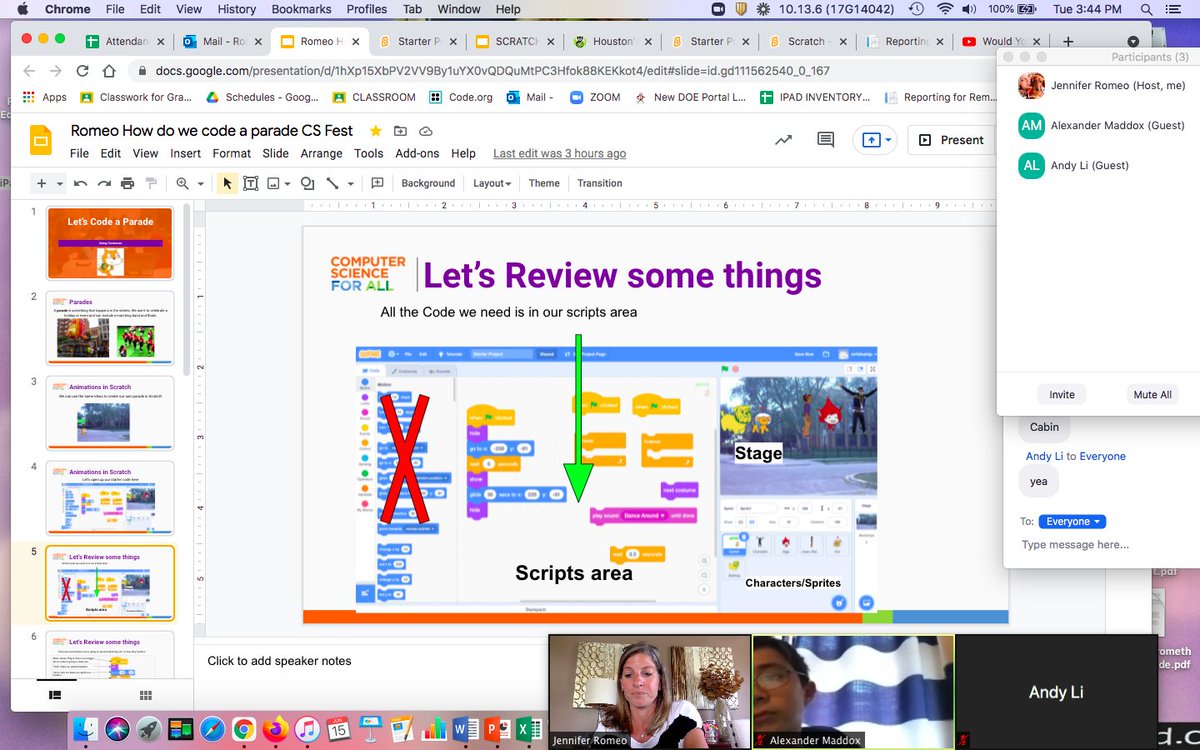Click the print icon in Slides toolbar
The image size is (1200, 750).
tap(127, 184)
